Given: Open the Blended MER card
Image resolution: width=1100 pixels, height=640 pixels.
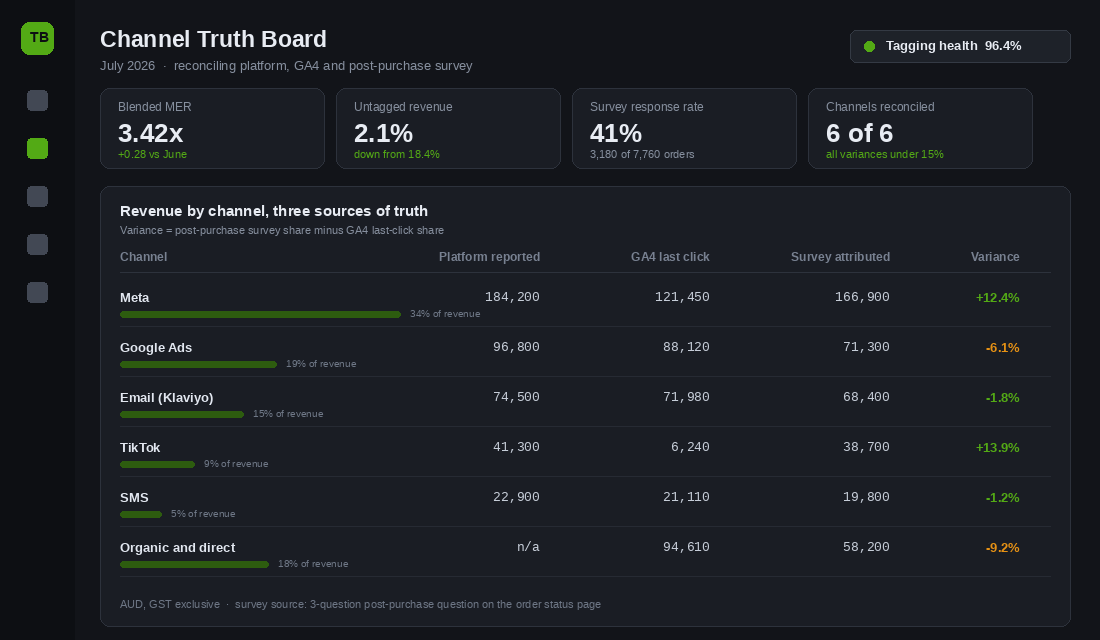Looking at the screenshot, I should coord(213,128).
